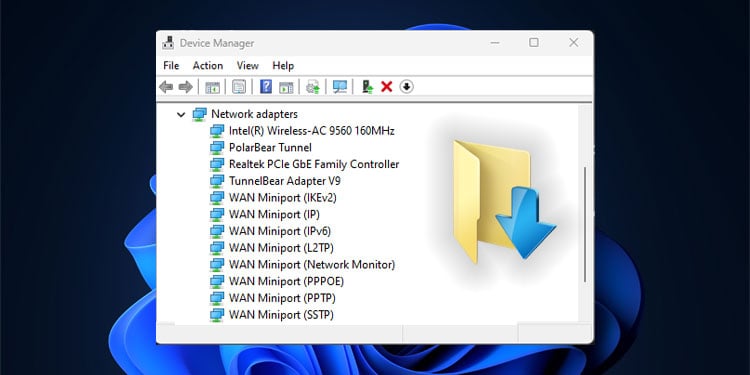Select Intel(R) Wireless-AC 9560 160MHz
This screenshot has width=750, height=375.
(312, 131)
